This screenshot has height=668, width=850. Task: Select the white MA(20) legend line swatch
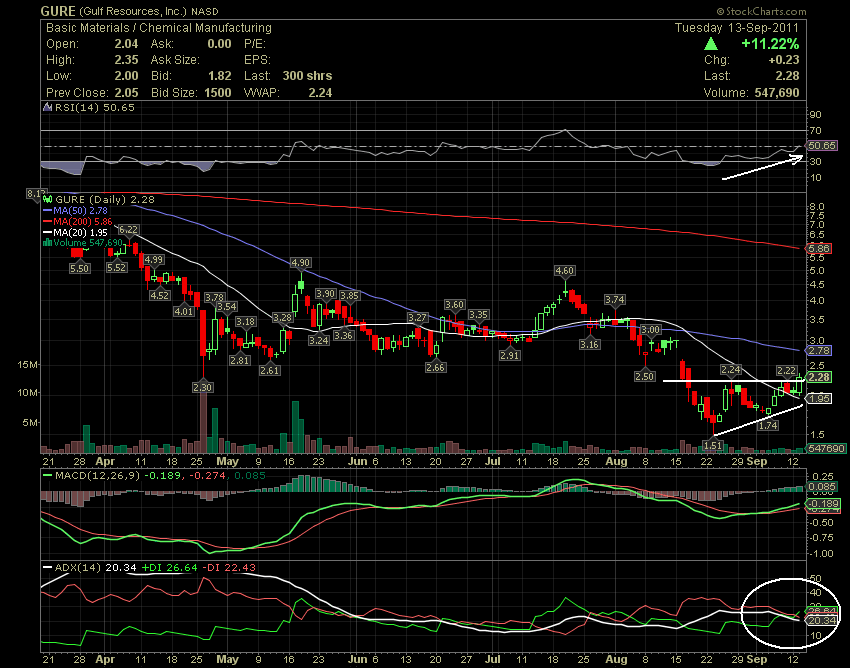point(47,232)
